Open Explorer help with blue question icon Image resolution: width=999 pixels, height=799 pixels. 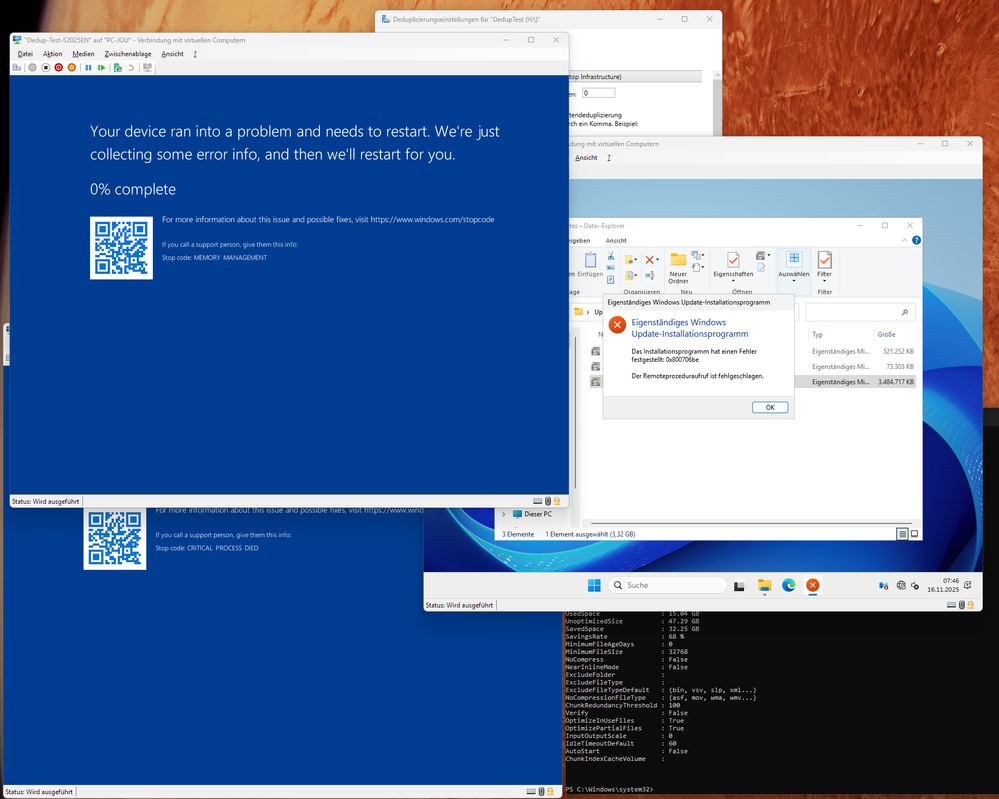(916, 240)
